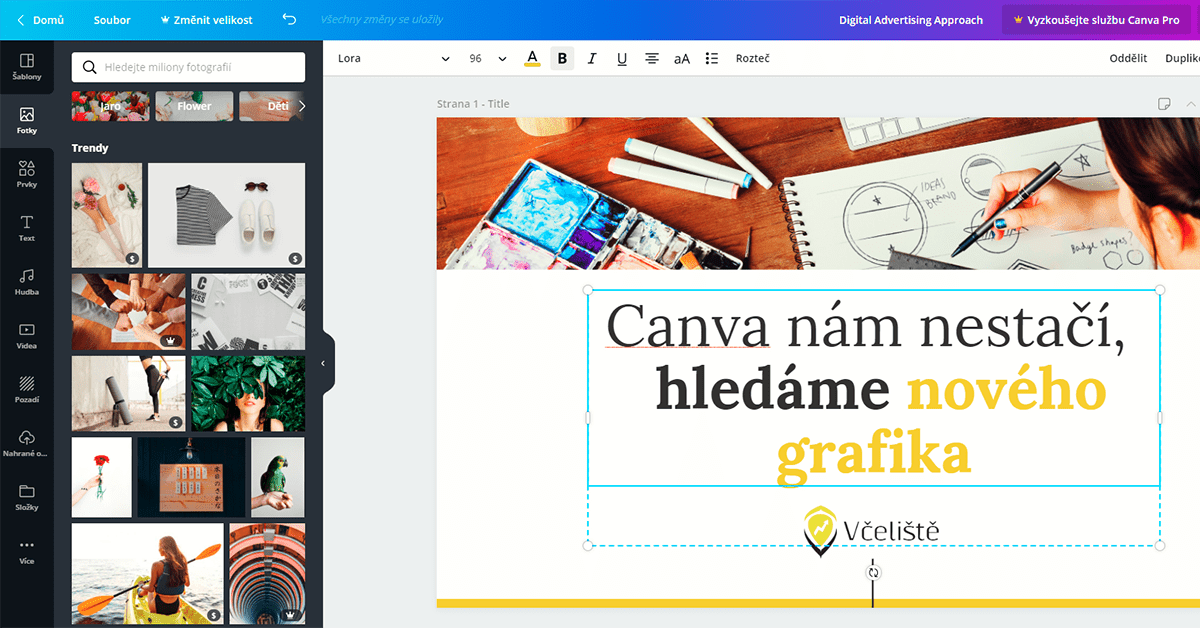Collapse the side photo panel
This screenshot has height=628, width=1200.
tap(323, 364)
